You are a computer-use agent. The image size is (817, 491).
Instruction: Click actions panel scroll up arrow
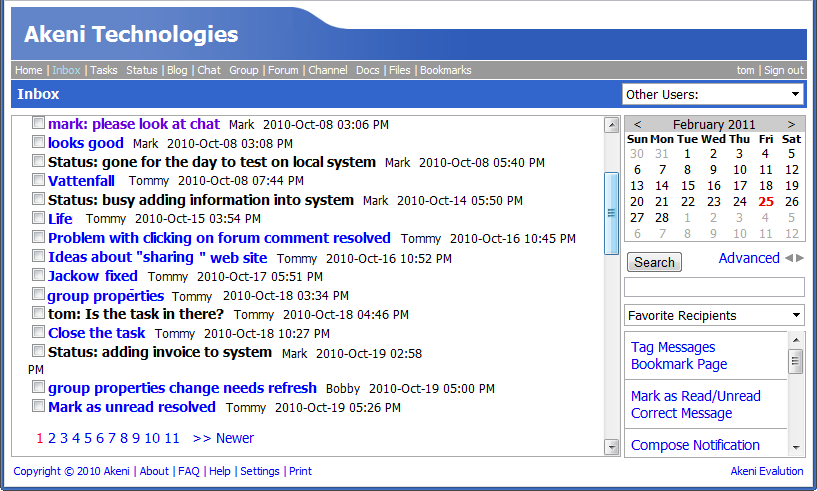796,340
